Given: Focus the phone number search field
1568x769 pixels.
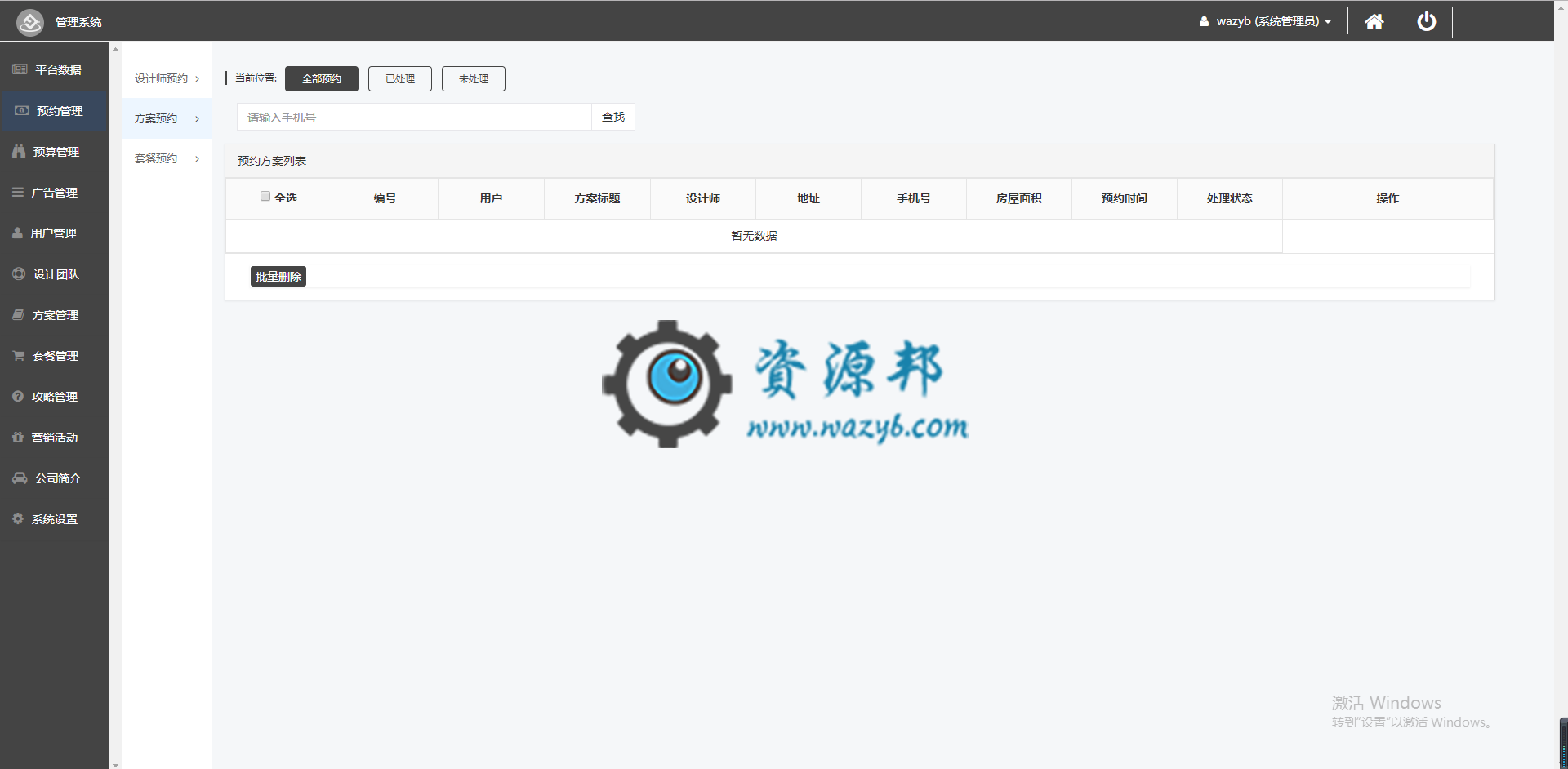Looking at the screenshot, I should pos(414,117).
